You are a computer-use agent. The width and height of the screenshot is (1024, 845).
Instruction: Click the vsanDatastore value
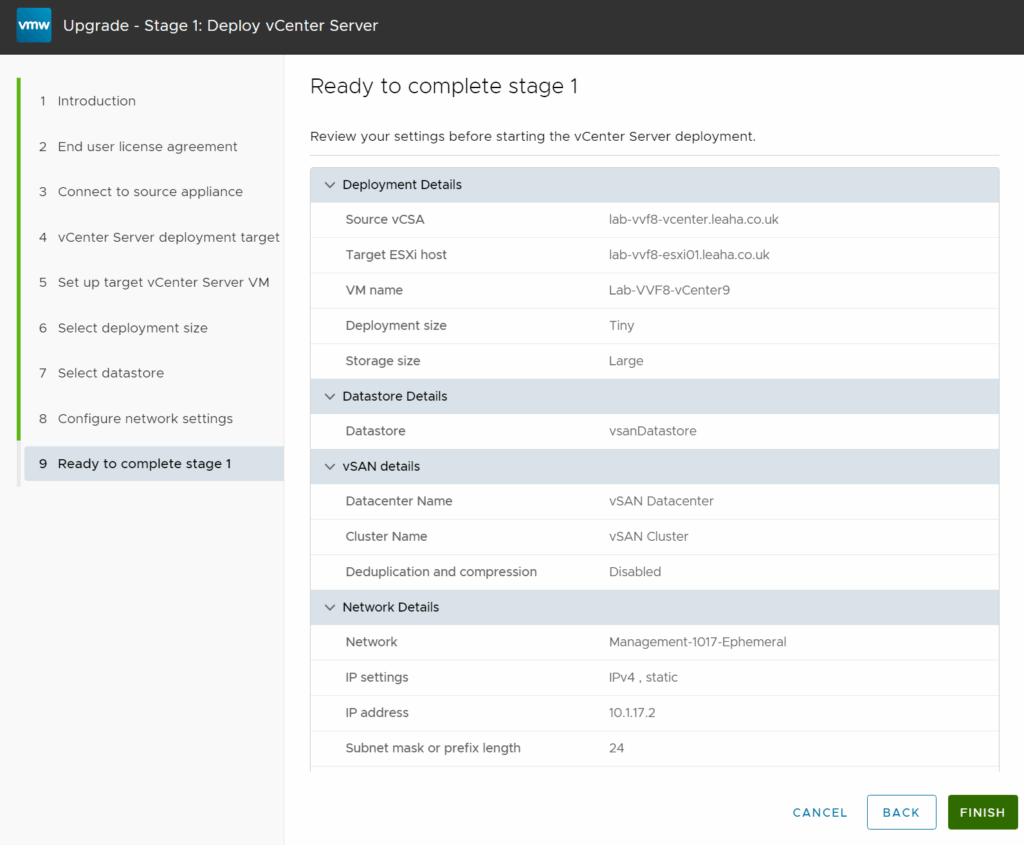(652, 431)
